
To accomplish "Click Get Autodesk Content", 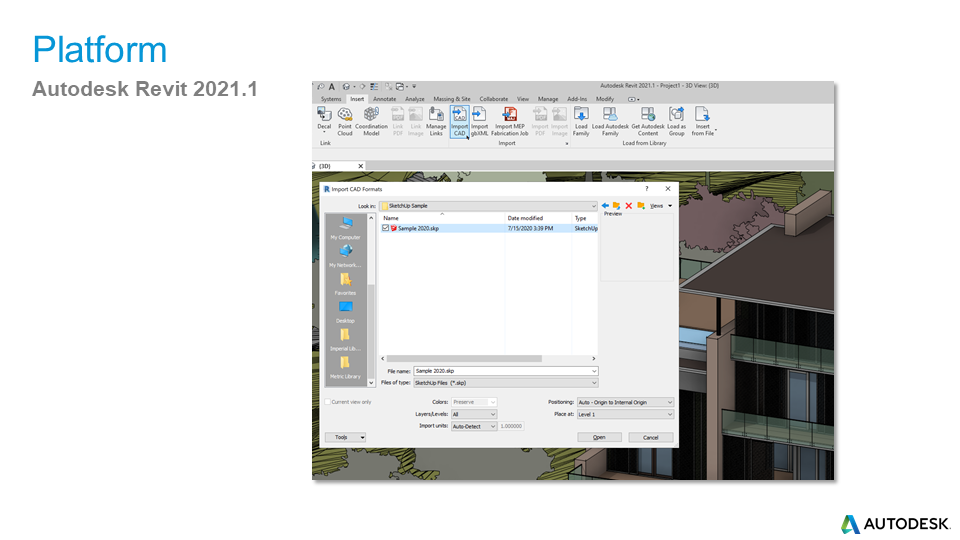I will (648, 121).
